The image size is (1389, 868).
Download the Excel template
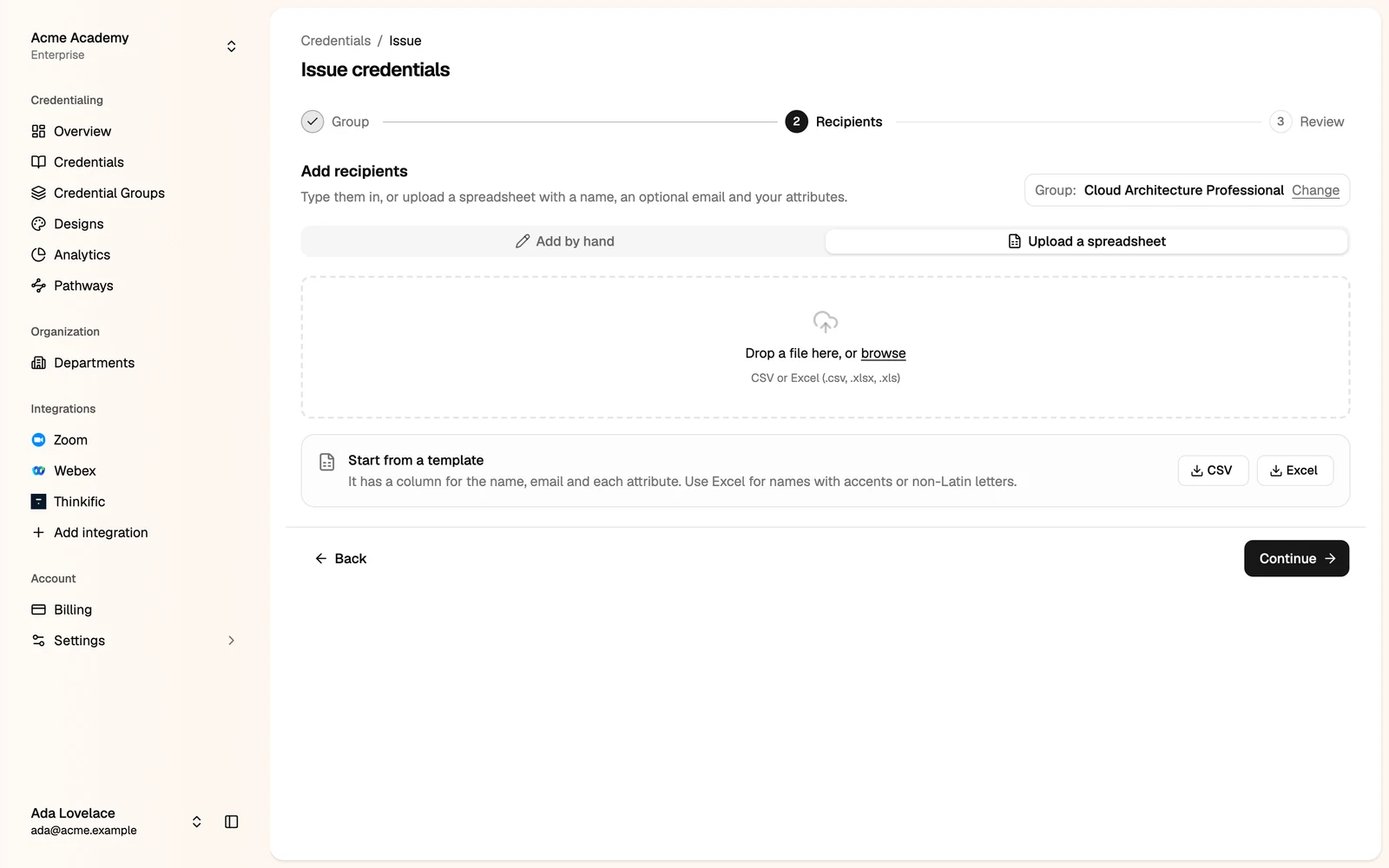point(1294,470)
